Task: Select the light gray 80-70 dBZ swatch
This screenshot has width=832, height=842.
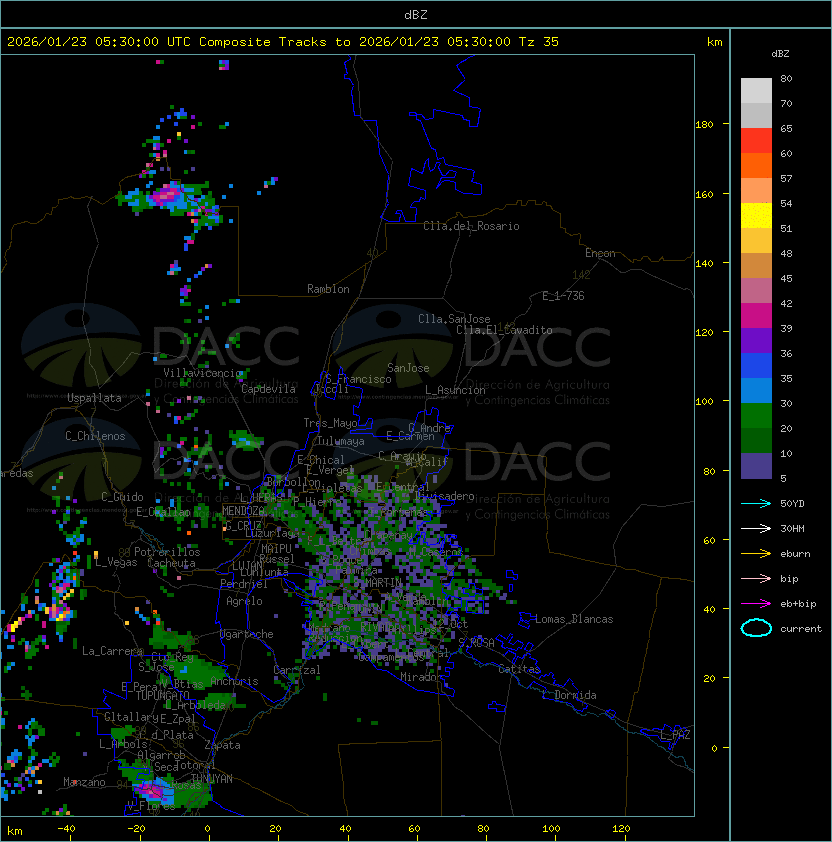Action: [x=756, y=90]
